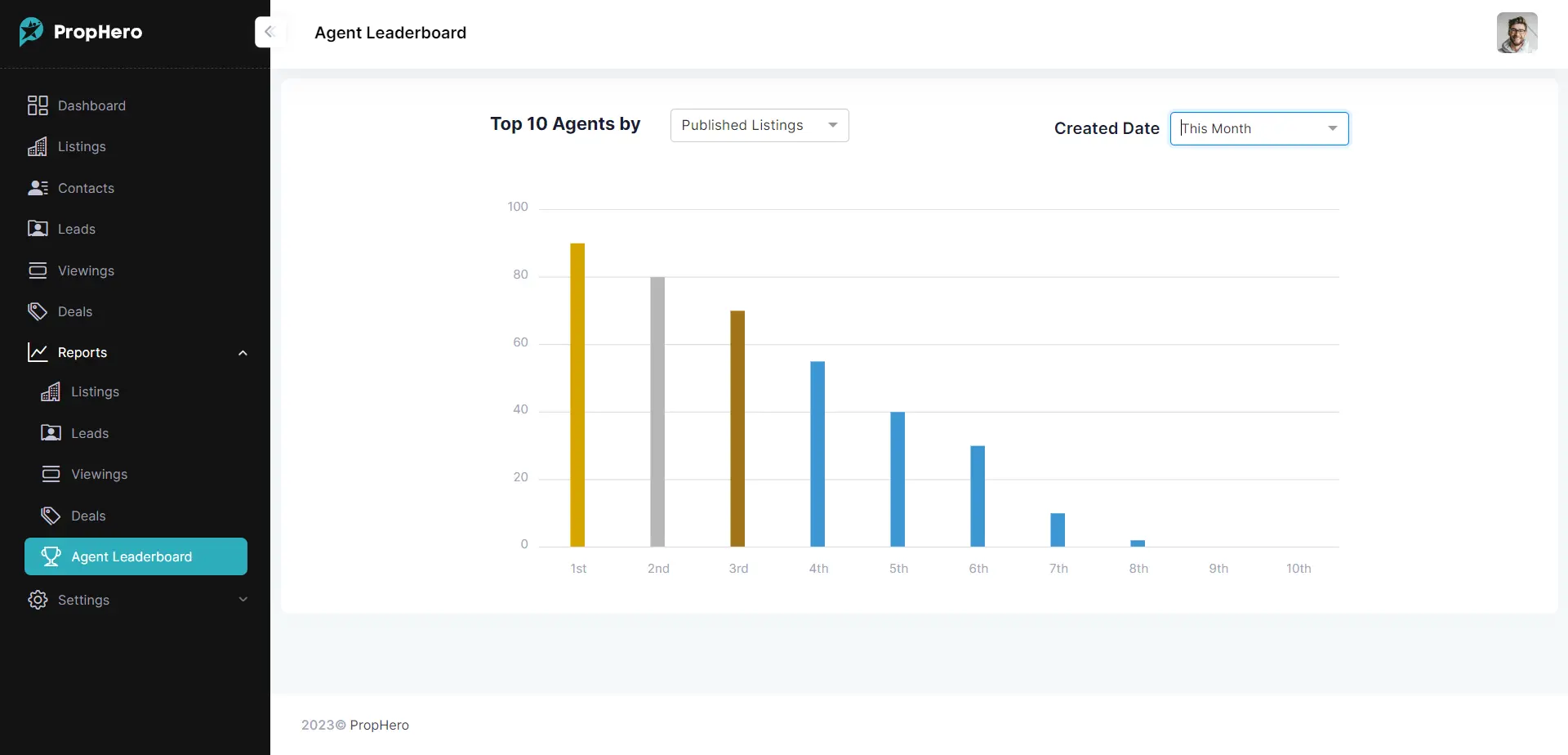Viewport: 1568px width, 755px height.
Task: Open the Settings gear icon
Action: [x=38, y=599]
